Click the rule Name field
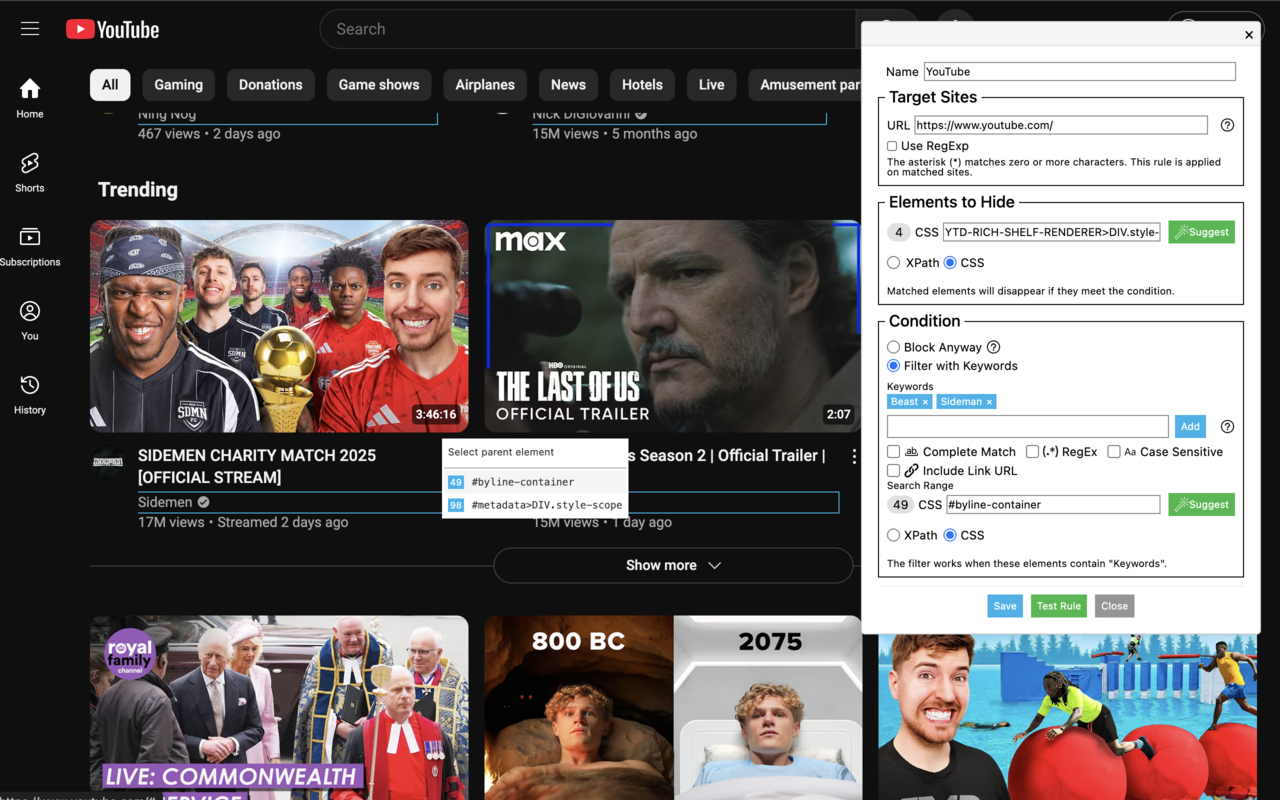Screen dimensions: 1280x800 click(x=1080, y=71)
